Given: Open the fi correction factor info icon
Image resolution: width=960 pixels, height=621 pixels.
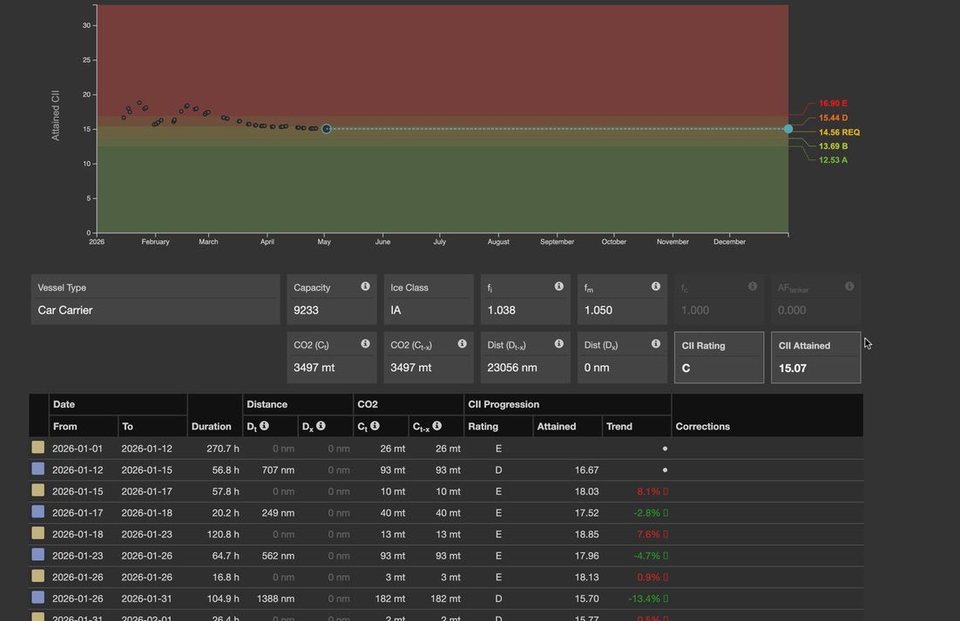Looking at the screenshot, I should click(559, 286).
